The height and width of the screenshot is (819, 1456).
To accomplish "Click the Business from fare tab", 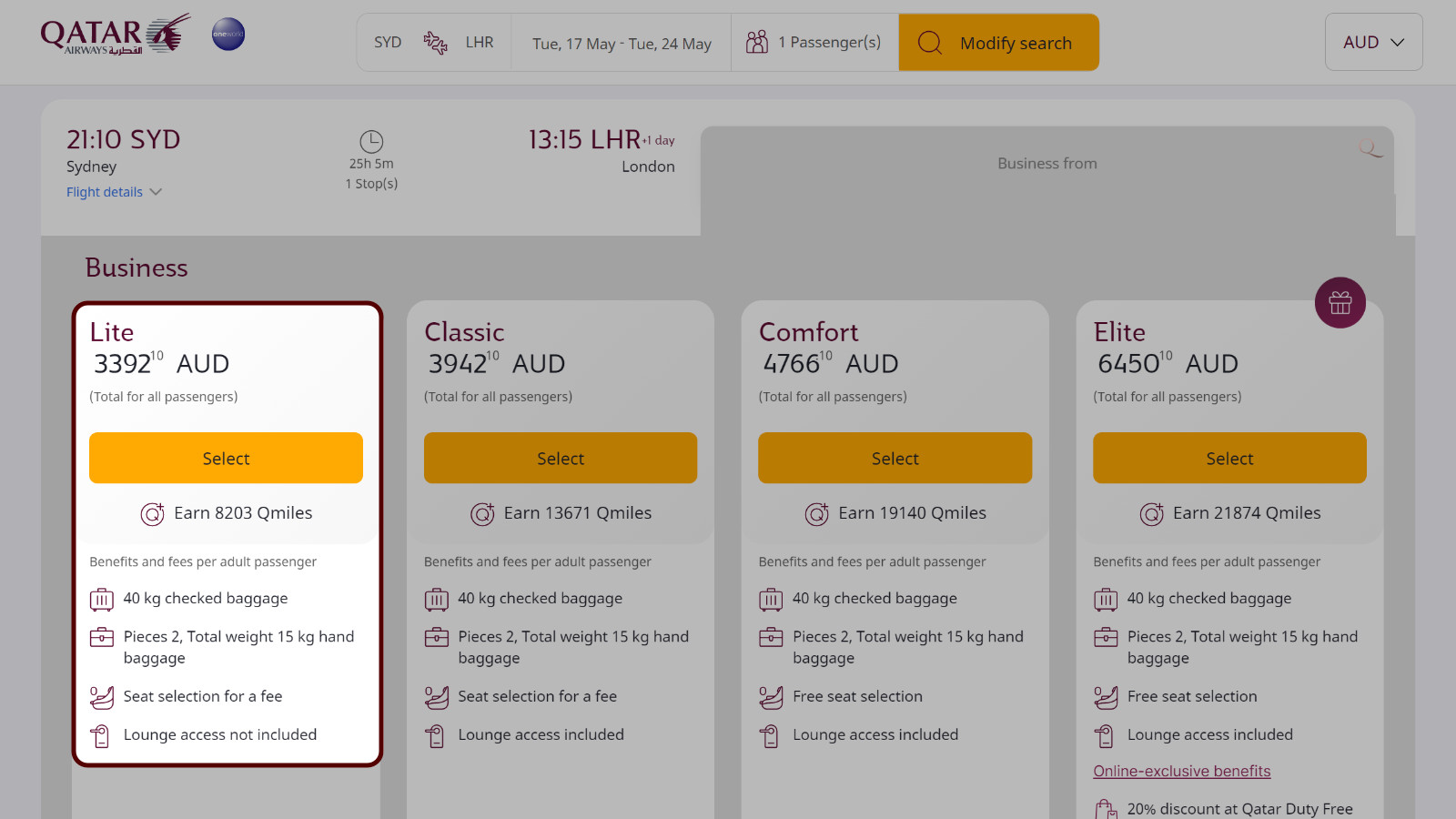I will point(1047,181).
